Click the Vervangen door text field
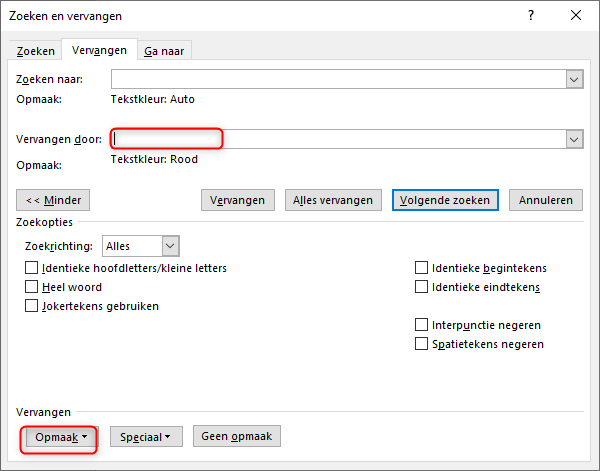The width and height of the screenshot is (600, 471). 337,139
